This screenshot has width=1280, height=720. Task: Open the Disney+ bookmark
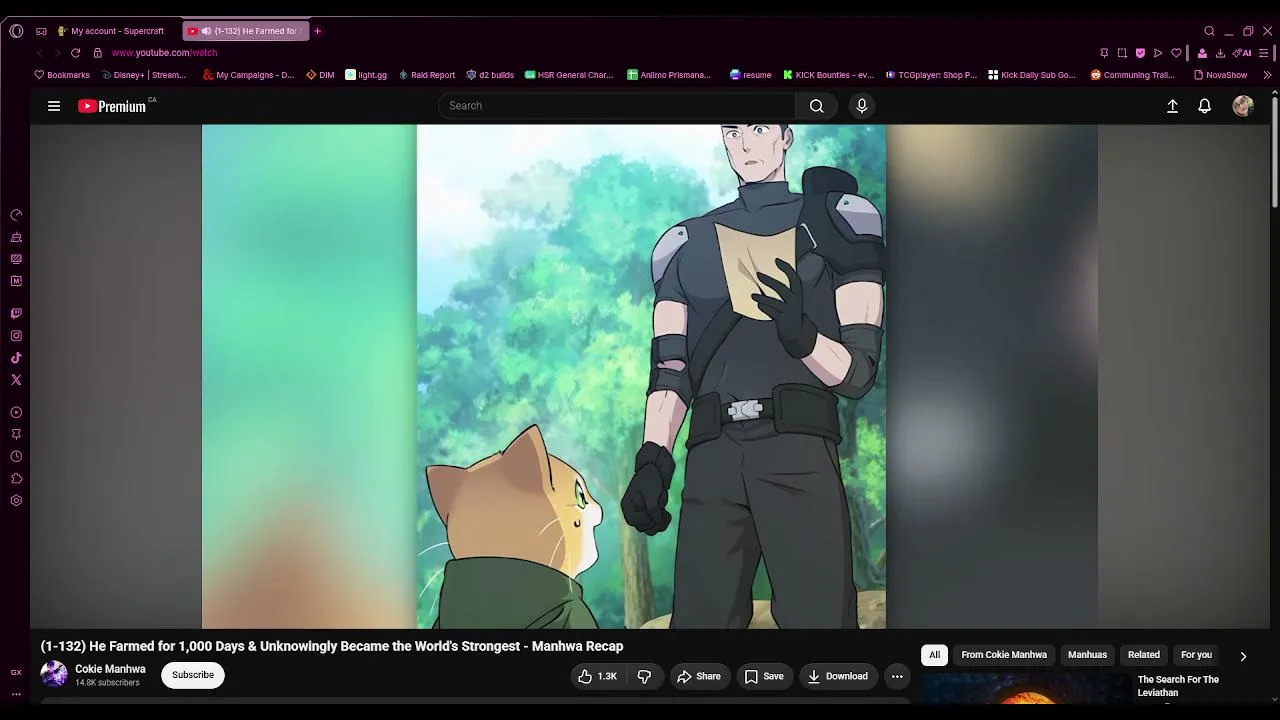(144, 75)
